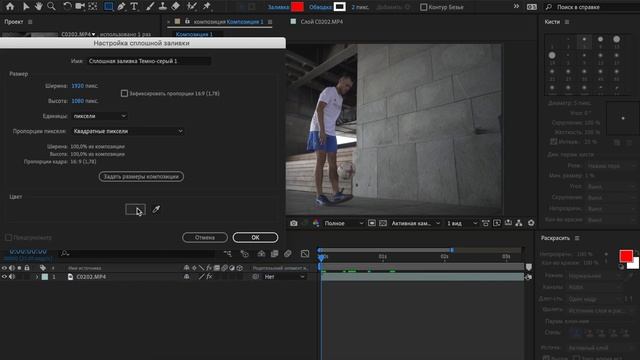Click the toolbar overflow double-arrow

pyautogui.click(x=516, y=7)
